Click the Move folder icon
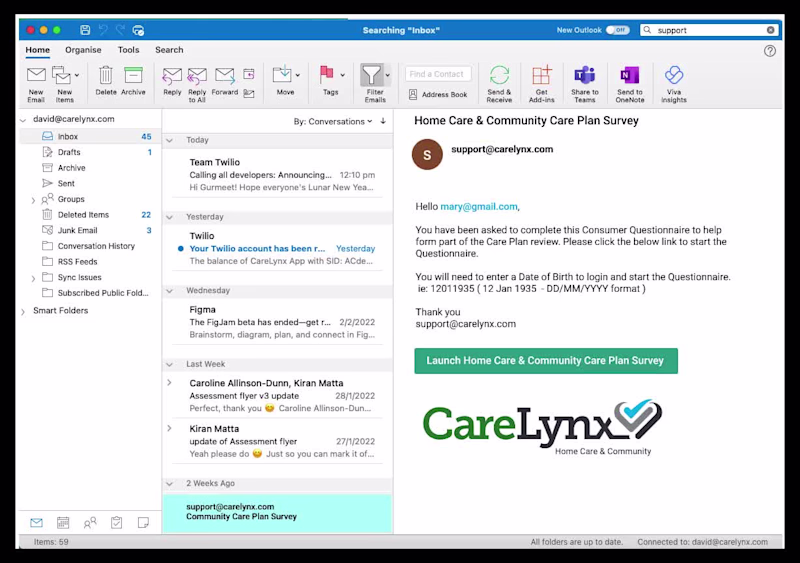This screenshot has height=563, width=800. 282,75
